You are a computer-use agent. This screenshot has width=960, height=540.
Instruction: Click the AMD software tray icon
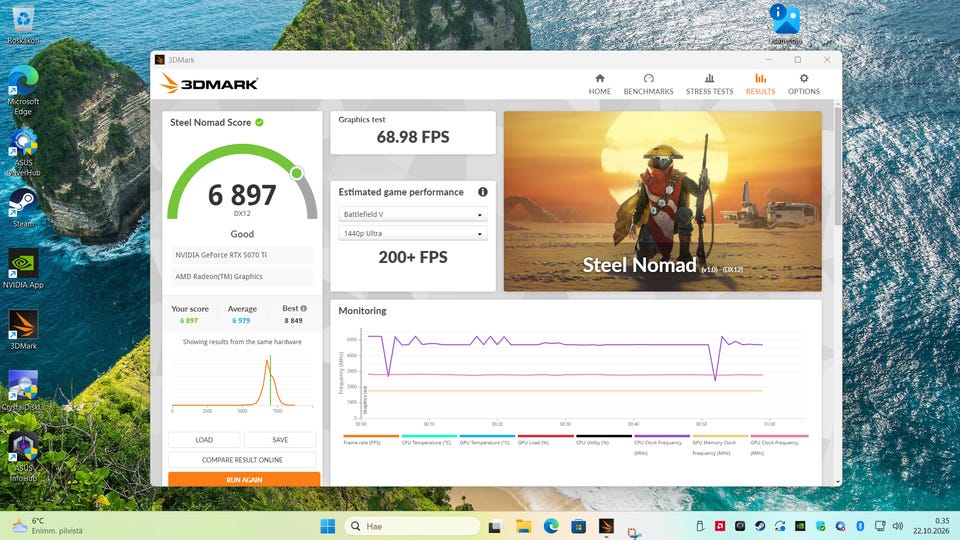(x=720, y=526)
